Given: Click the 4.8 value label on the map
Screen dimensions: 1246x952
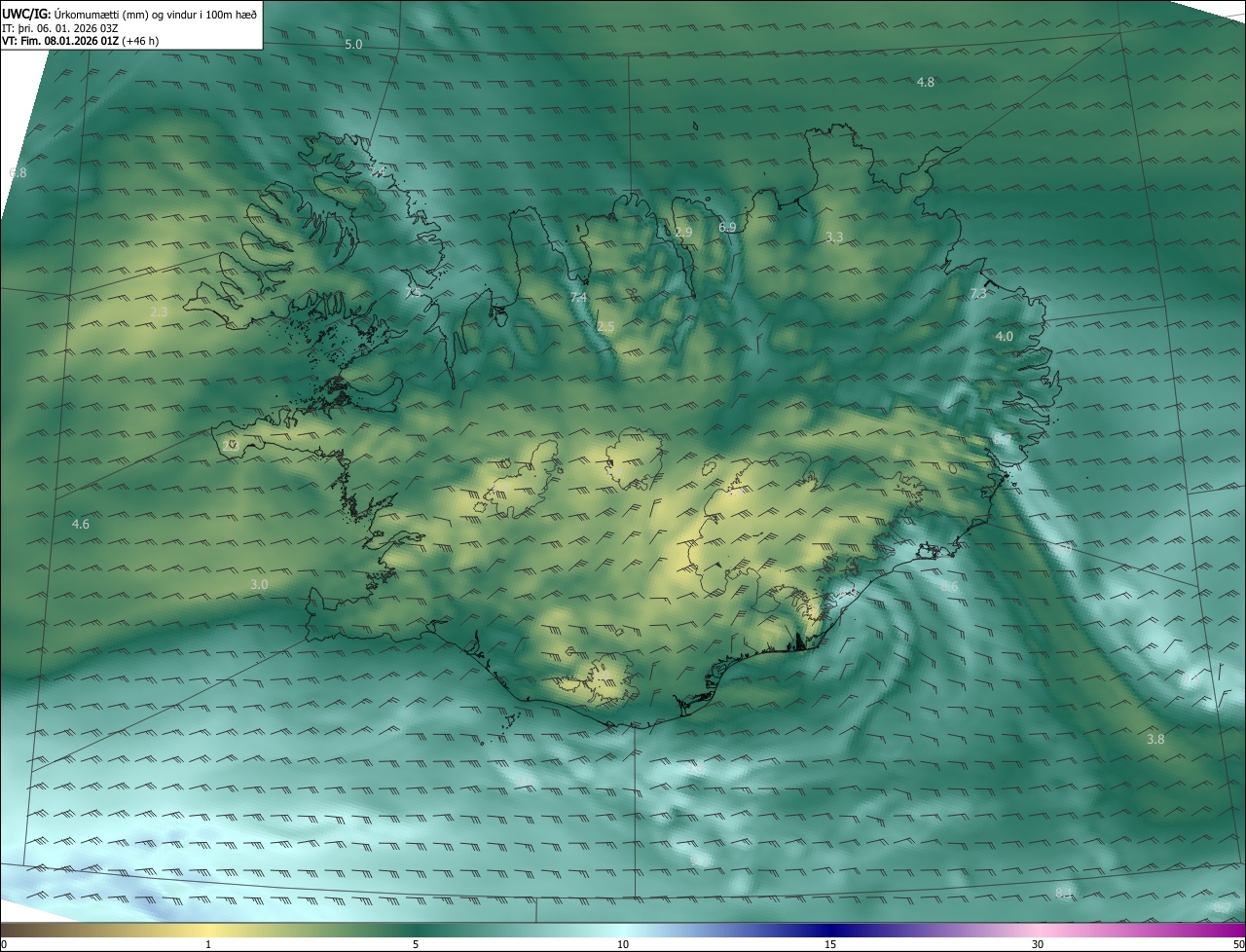Looking at the screenshot, I should point(926,83).
